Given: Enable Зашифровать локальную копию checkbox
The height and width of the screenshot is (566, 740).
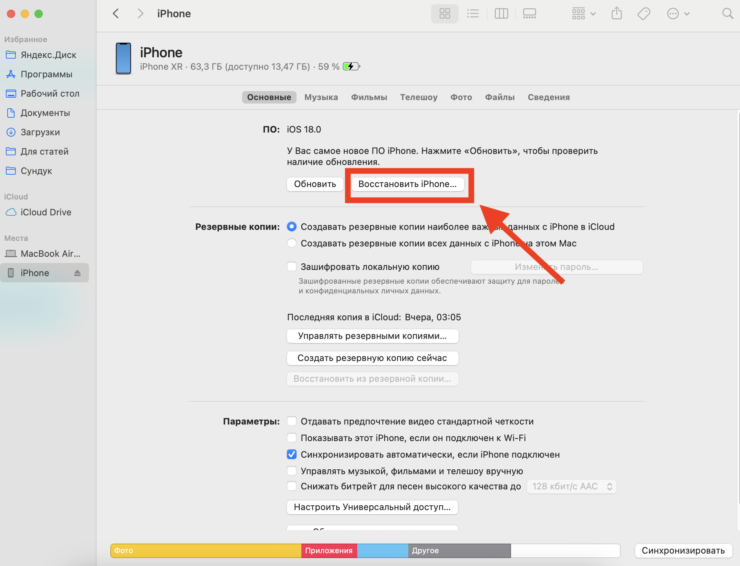Looking at the screenshot, I should point(292,267).
